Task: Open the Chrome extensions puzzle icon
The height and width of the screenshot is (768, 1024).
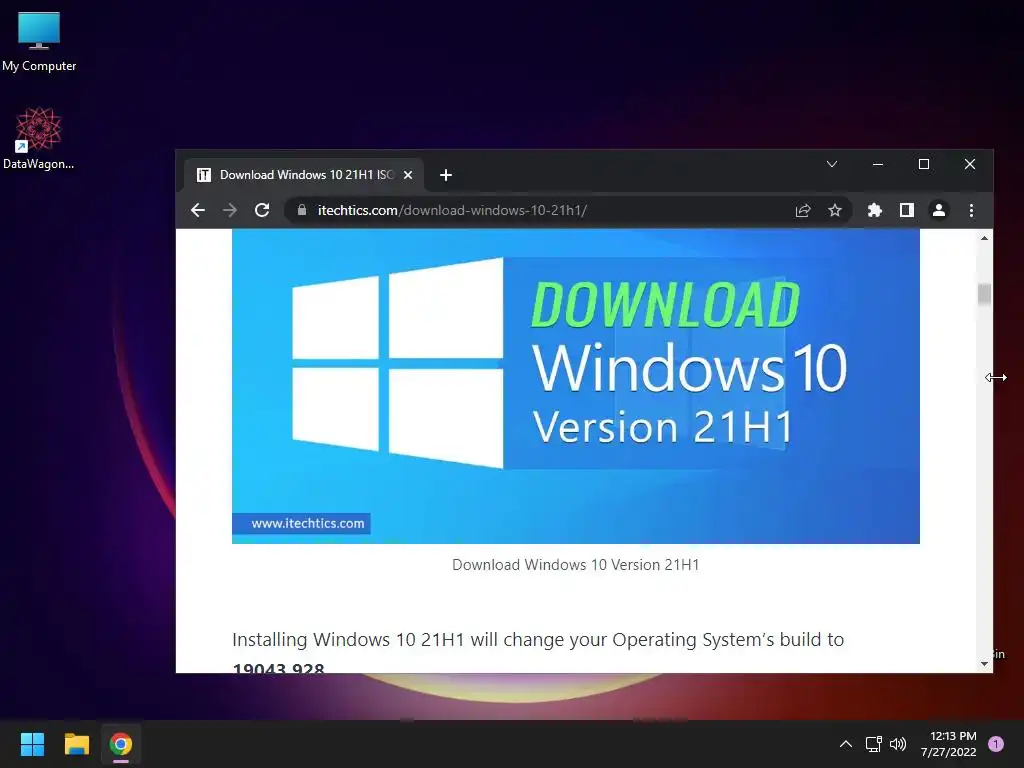Action: 874,210
